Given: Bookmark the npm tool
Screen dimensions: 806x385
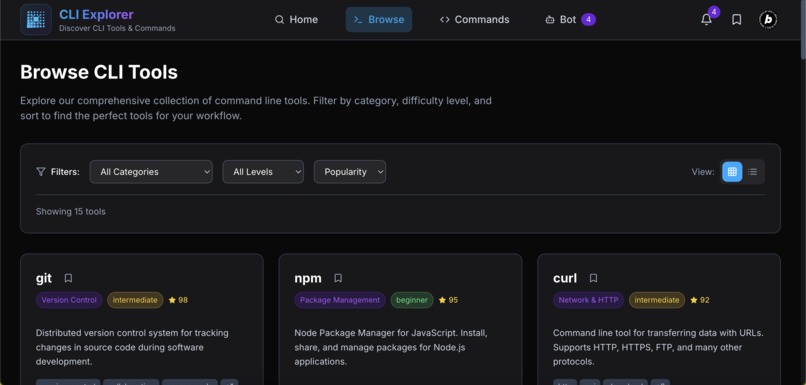Looking at the screenshot, I should pos(338,278).
